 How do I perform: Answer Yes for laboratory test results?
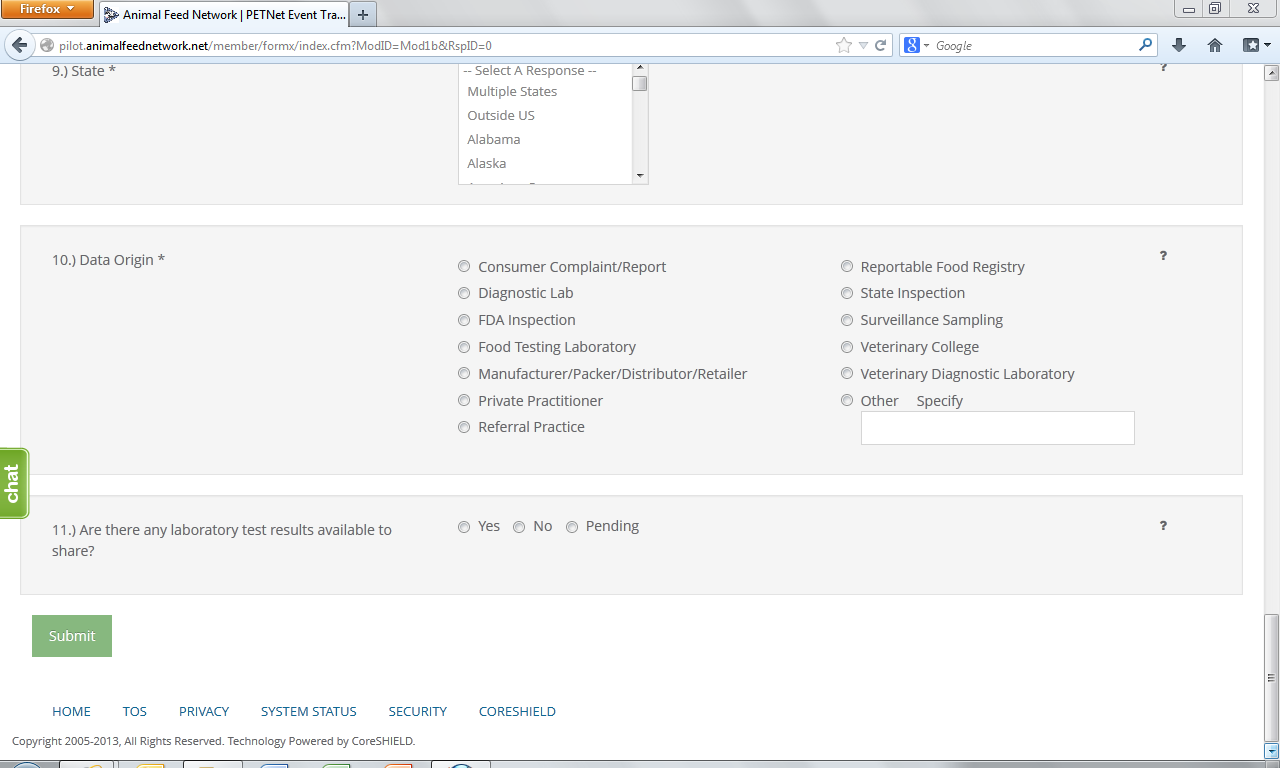tap(464, 527)
